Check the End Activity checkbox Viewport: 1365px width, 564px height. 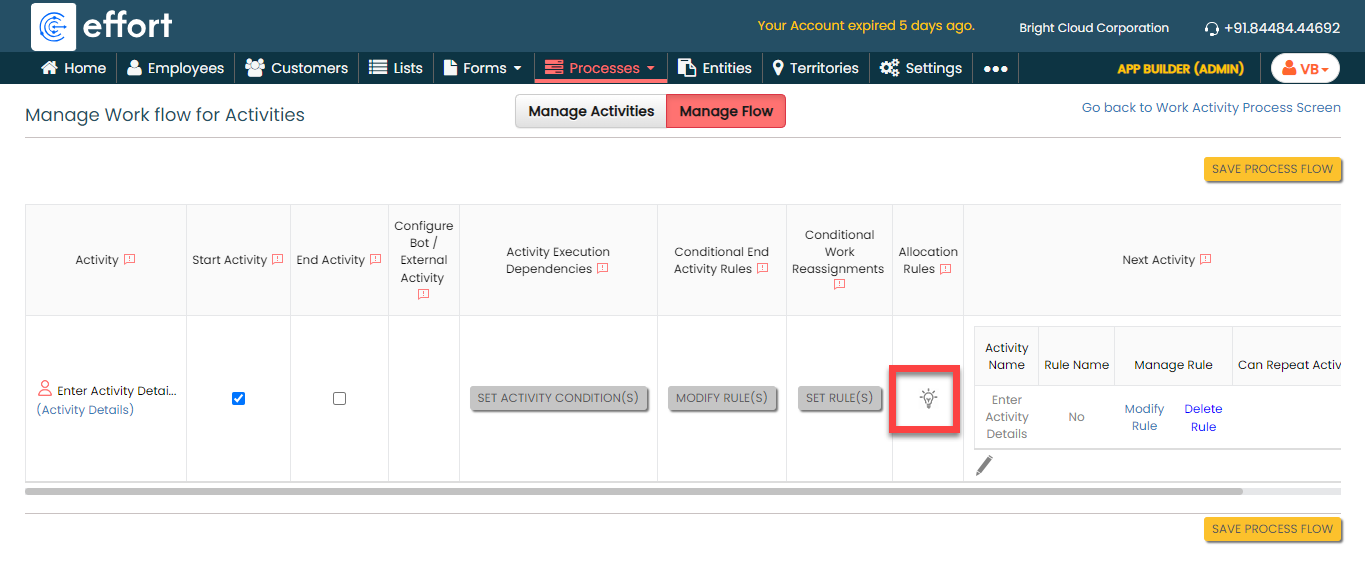(x=339, y=398)
